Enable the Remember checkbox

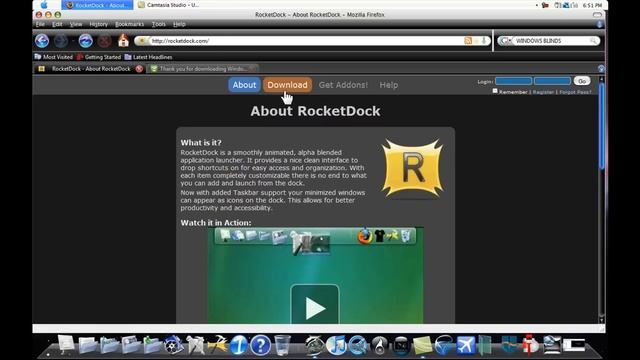pos(495,91)
